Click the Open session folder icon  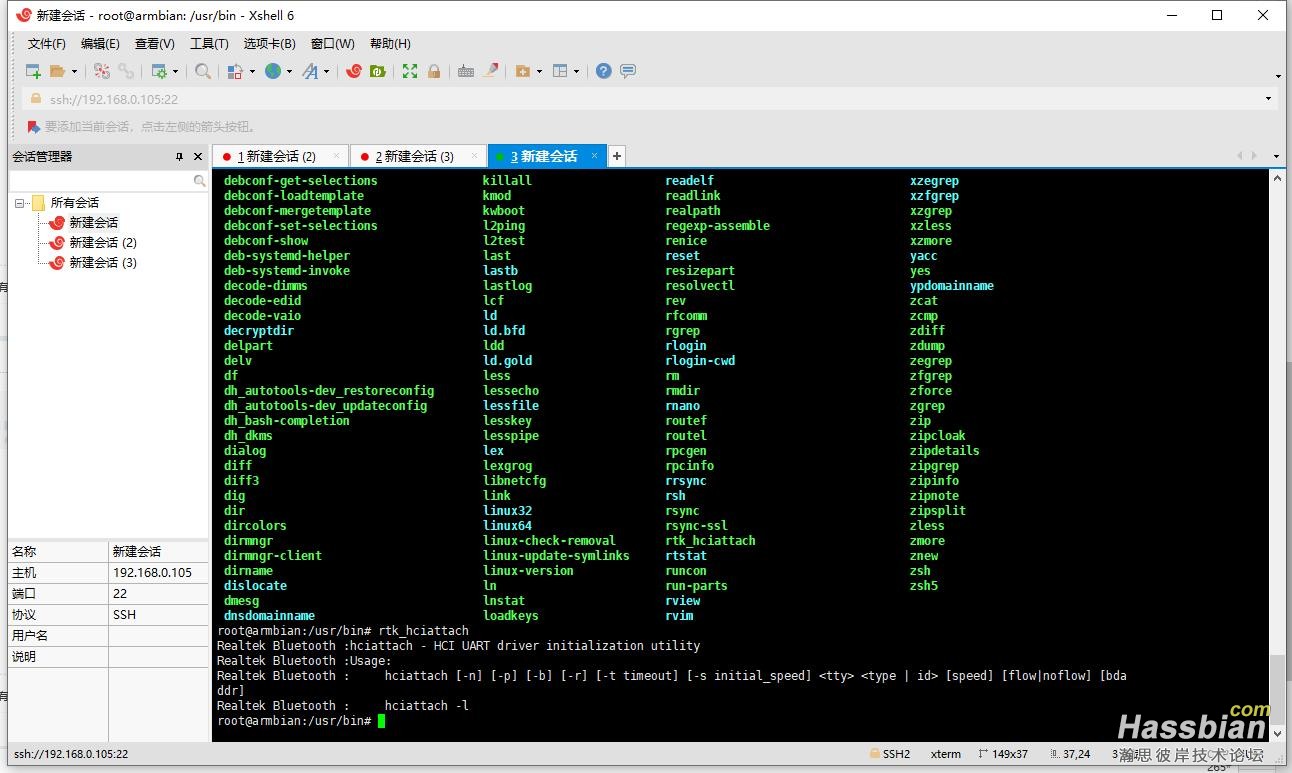(57, 71)
